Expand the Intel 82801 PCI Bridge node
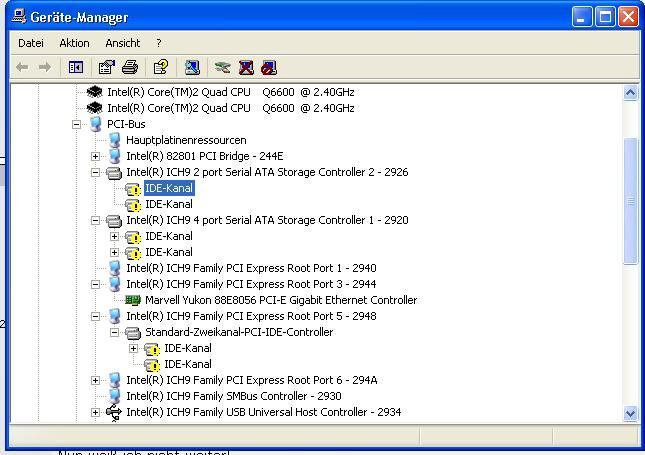 [x=95, y=156]
